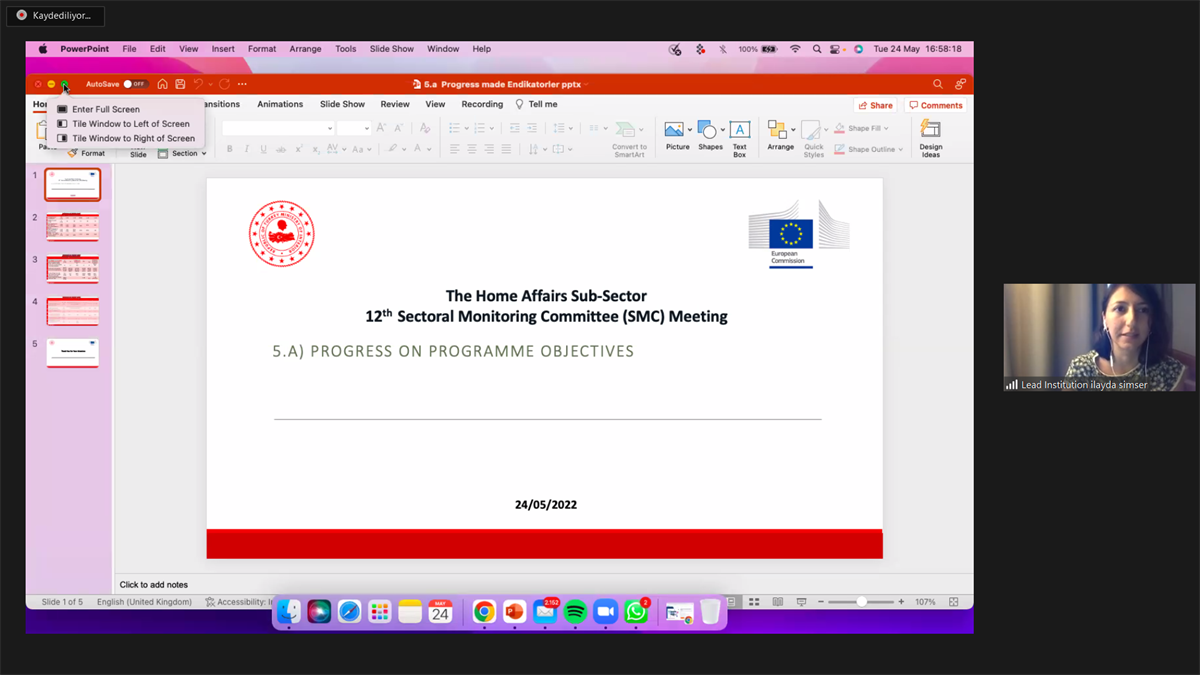This screenshot has height=675, width=1200.
Task: Click the Arrange icon
Action: pos(777,129)
